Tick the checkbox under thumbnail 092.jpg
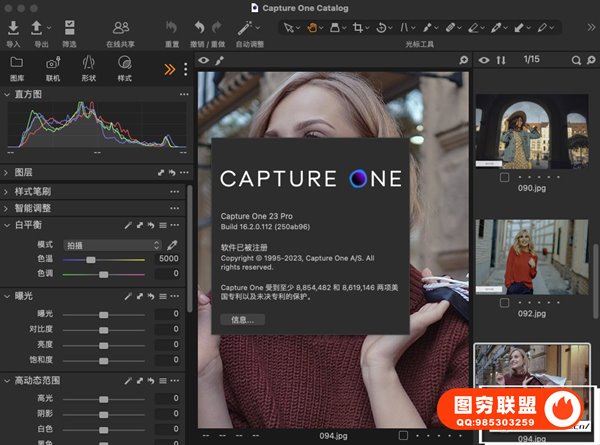Image resolution: width=600 pixels, height=445 pixels. pos(504,303)
